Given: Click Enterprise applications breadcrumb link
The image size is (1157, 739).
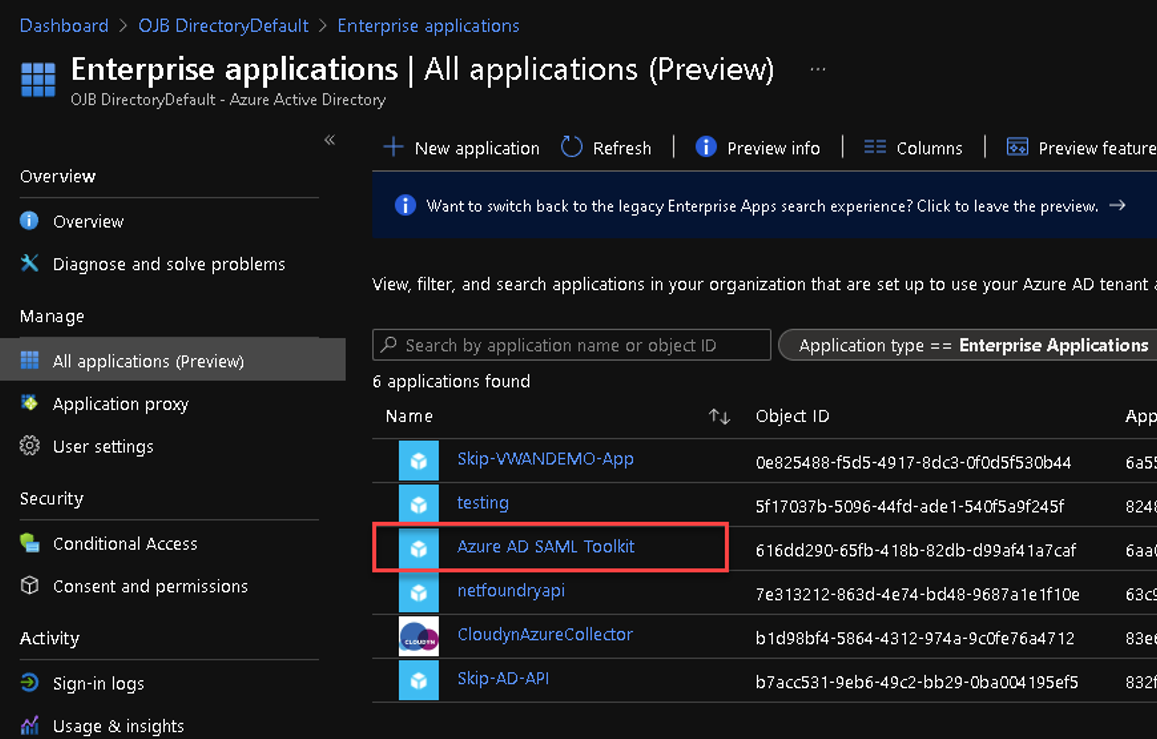Looking at the screenshot, I should 428,26.
